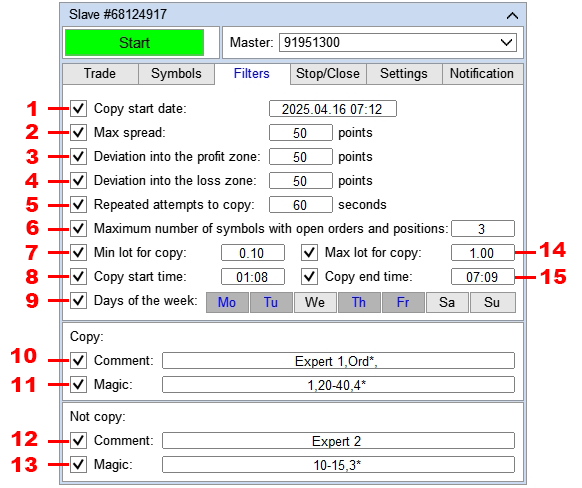Go to the Stop/Close tab
Image resolution: width=582 pixels, height=488 pixels.
coord(328,73)
